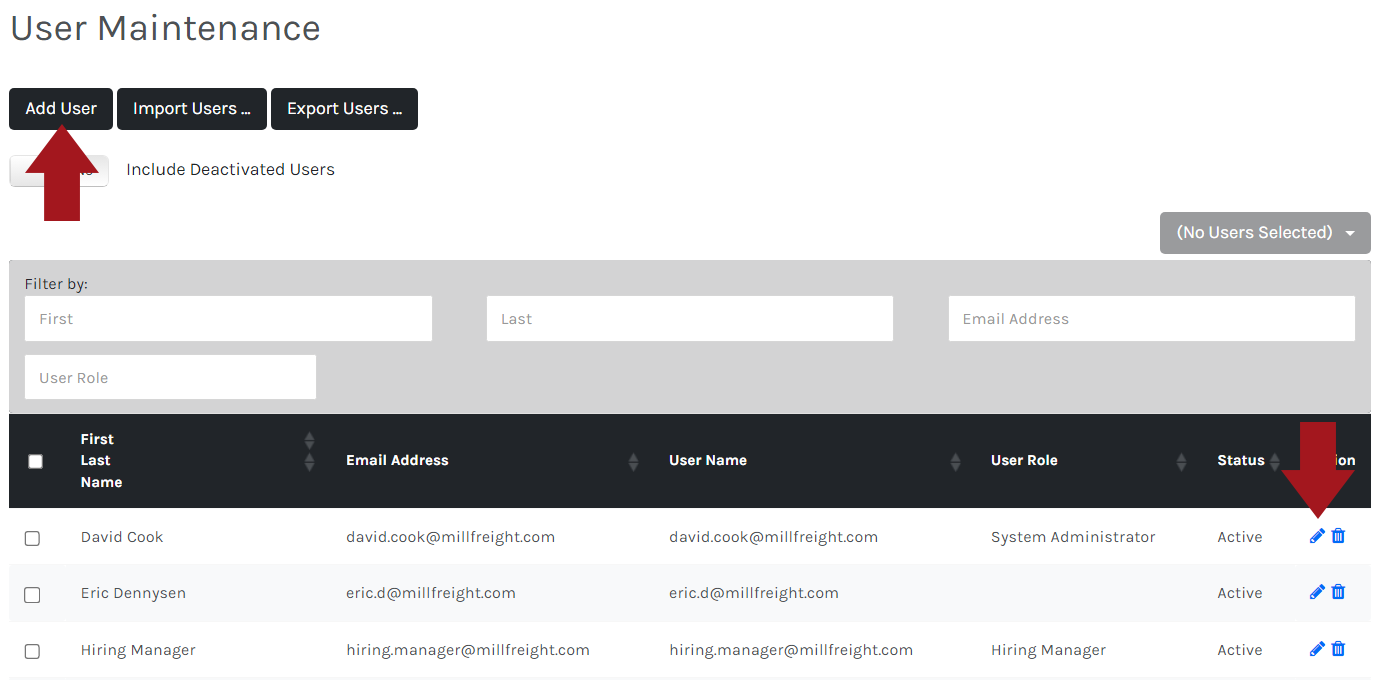Toggle Include Deactivated Users switch
The width and height of the screenshot is (1386, 680).
point(59,170)
